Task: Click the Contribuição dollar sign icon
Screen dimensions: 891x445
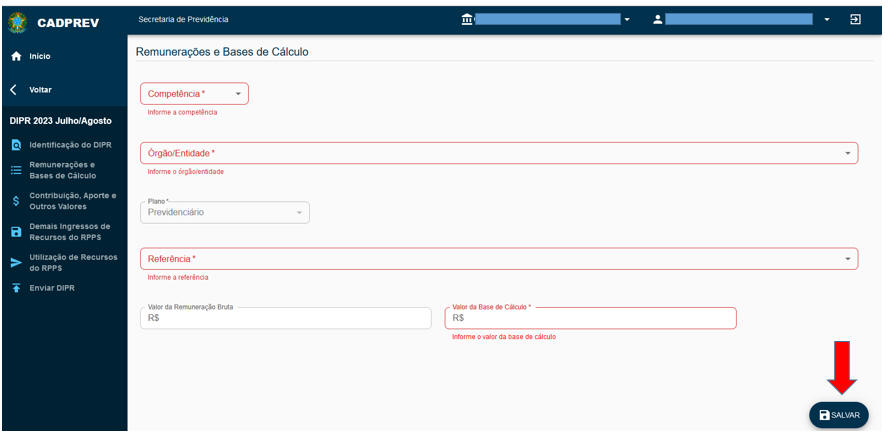Action: point(16,201)
